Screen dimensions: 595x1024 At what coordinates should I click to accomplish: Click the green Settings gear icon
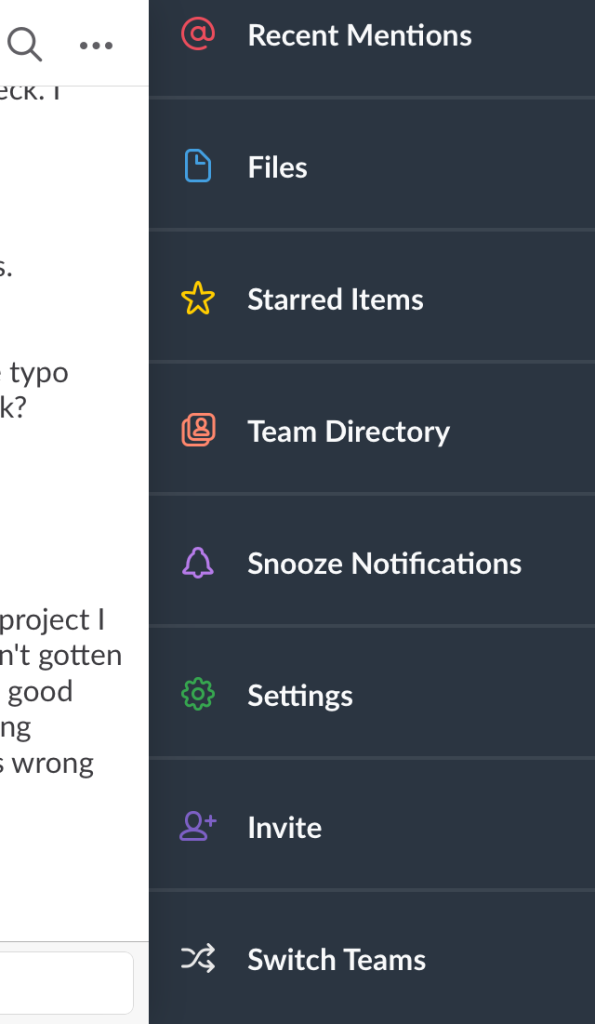[198, 695]
